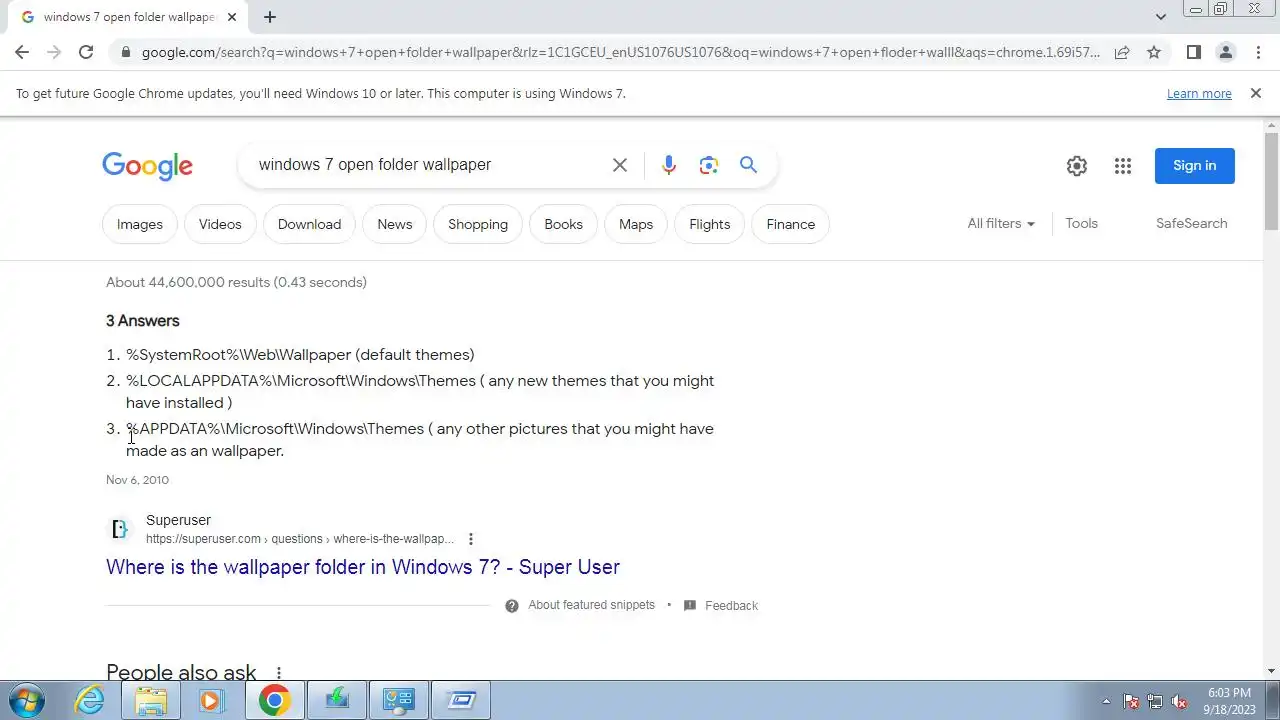
Task: Go back to the previous page
Action: (x=22, y=52)
